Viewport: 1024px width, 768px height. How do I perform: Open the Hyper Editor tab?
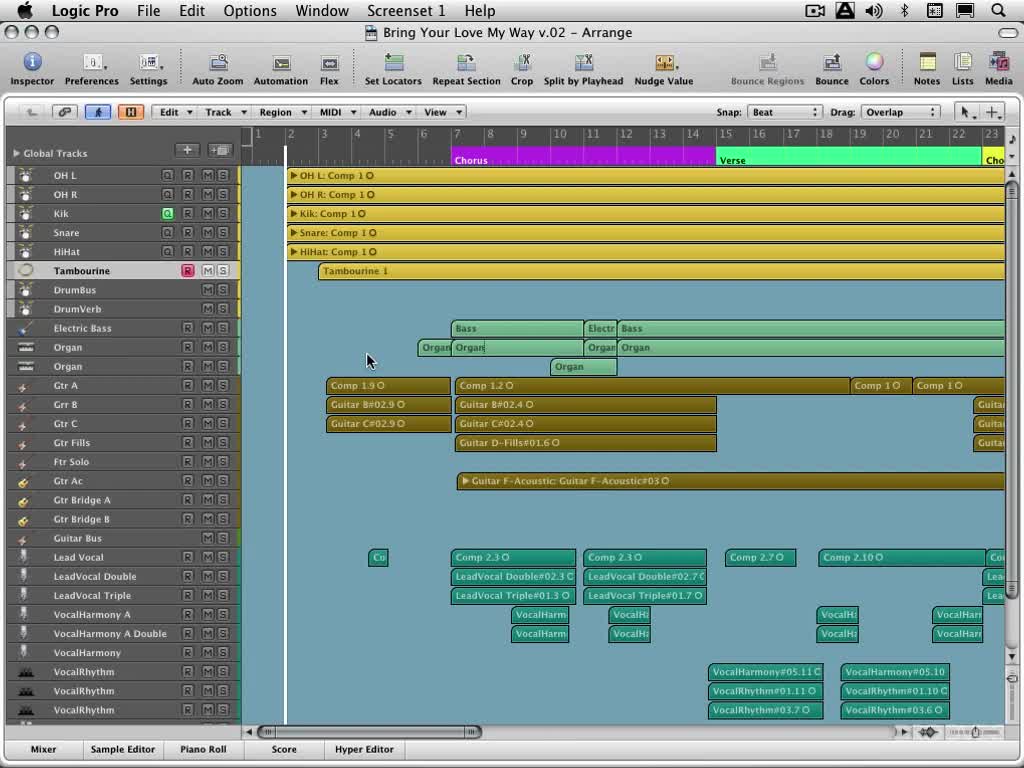point(364,749)
